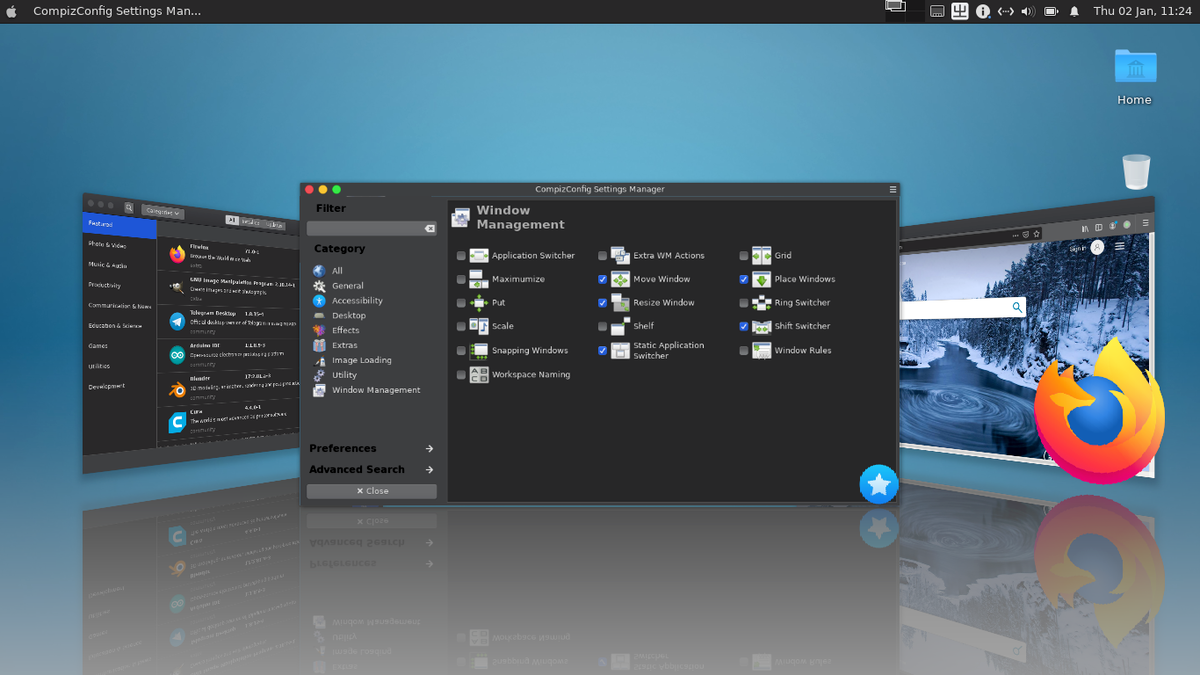This screenshot has height=675, width=1200.
Task: Click the Application Switcher plugin icon
Action: click(478, 256)
